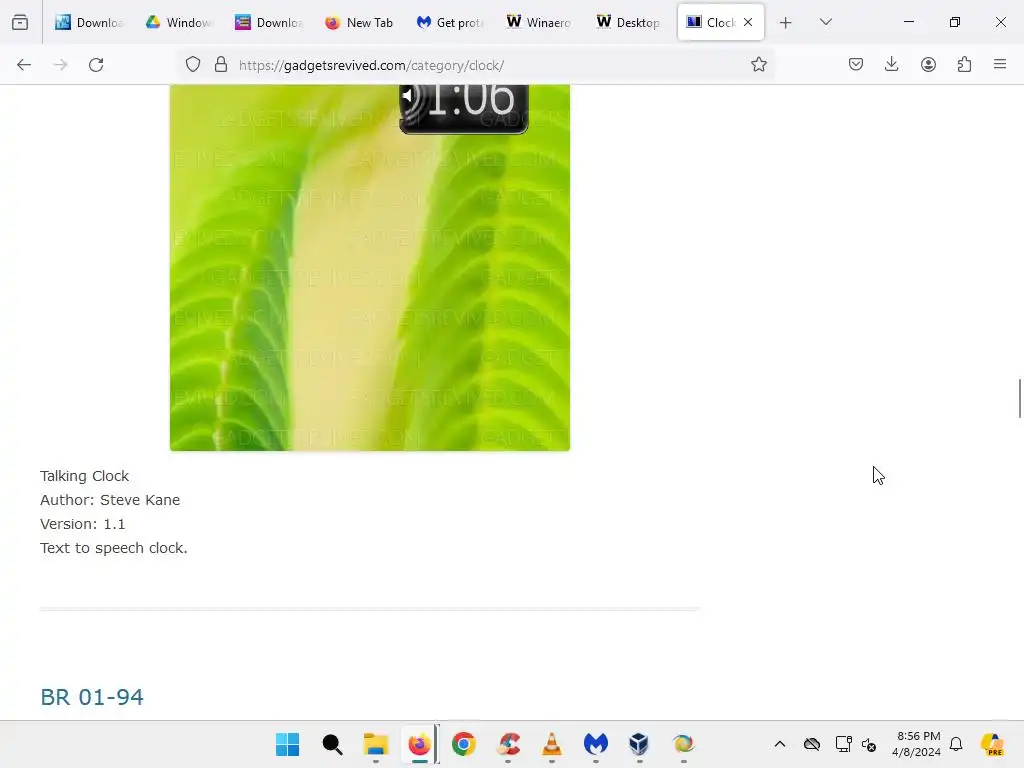Switch to the New Tab tab
1024x768 pixels.
359,22
